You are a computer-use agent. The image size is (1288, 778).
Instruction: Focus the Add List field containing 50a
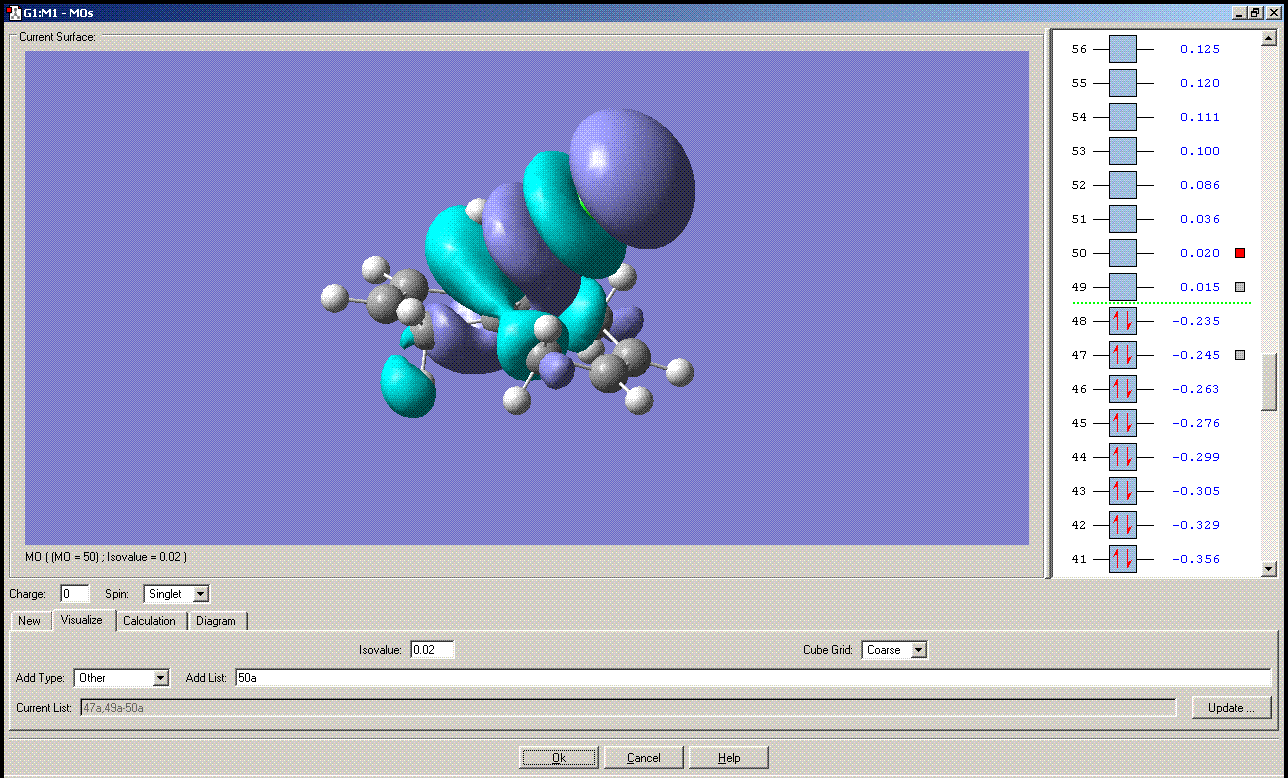point(752,678)
